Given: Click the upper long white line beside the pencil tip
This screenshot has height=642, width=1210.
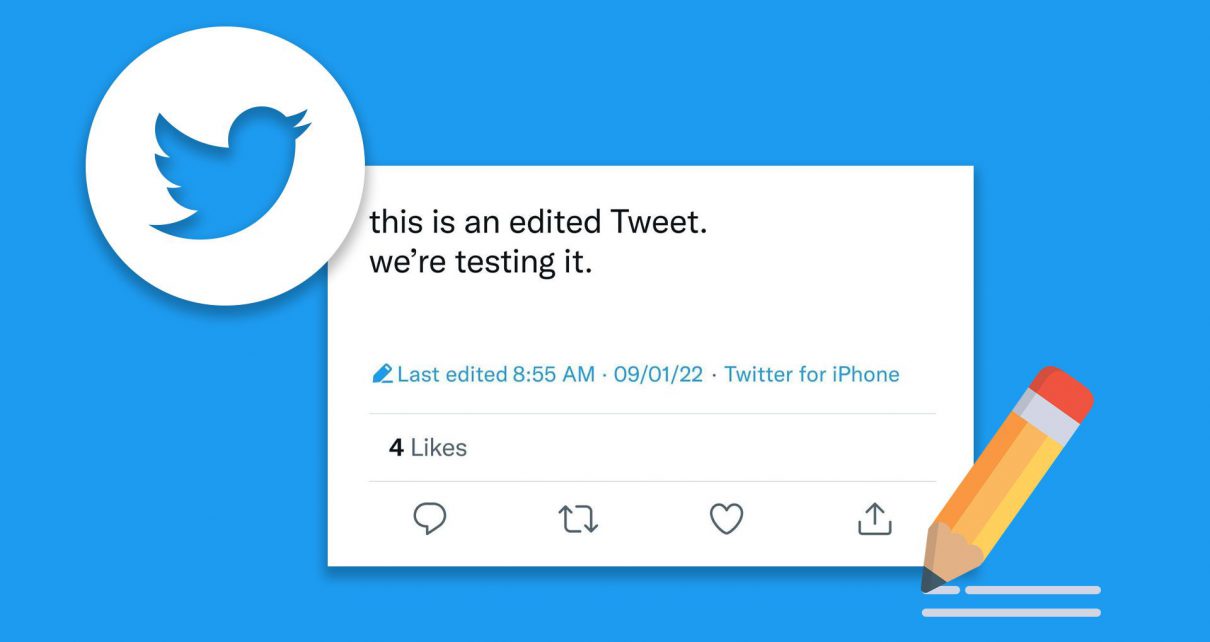Looking at the screenshot, I should click(x=1033, y=590).
